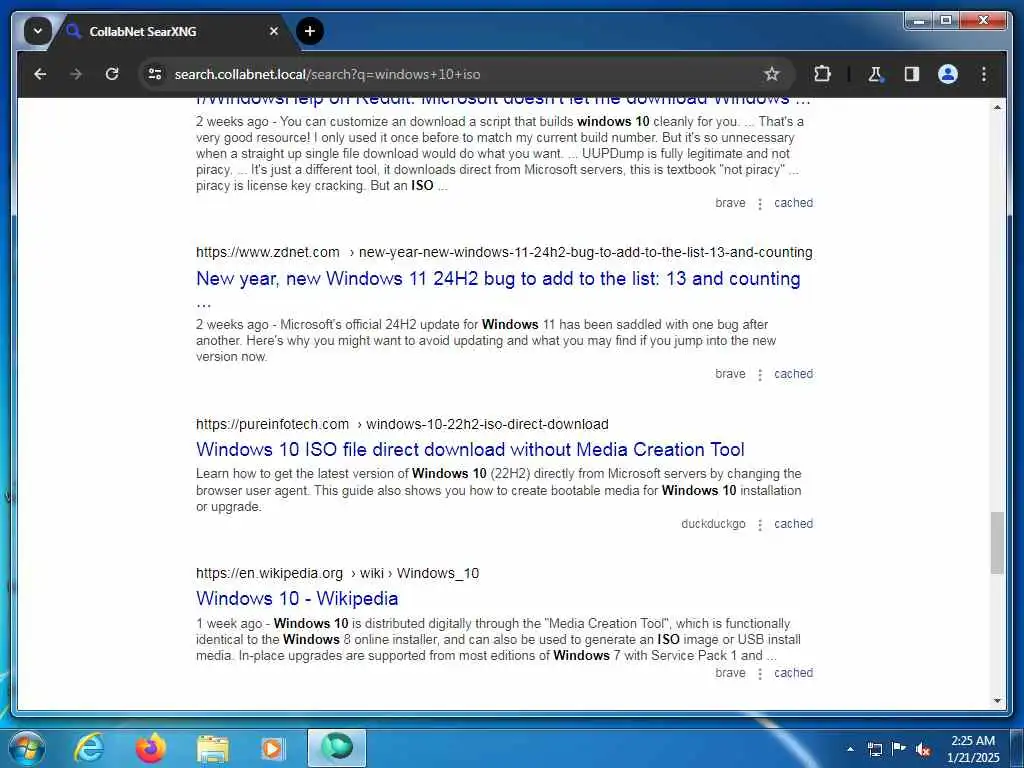This screenshot has height=768, width=1024.
Task: Click the browser forward arrow
Action: 76,74
